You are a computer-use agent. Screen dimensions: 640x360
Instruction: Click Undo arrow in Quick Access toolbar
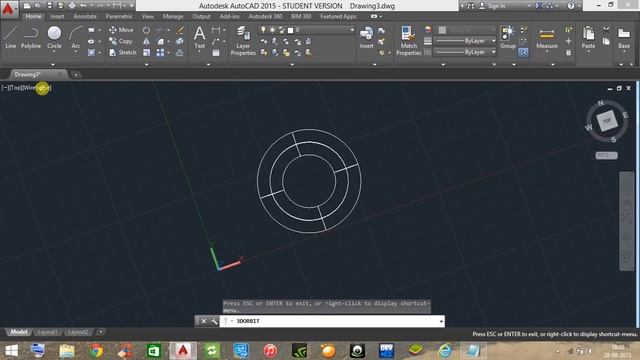click(x=83, y=6)
